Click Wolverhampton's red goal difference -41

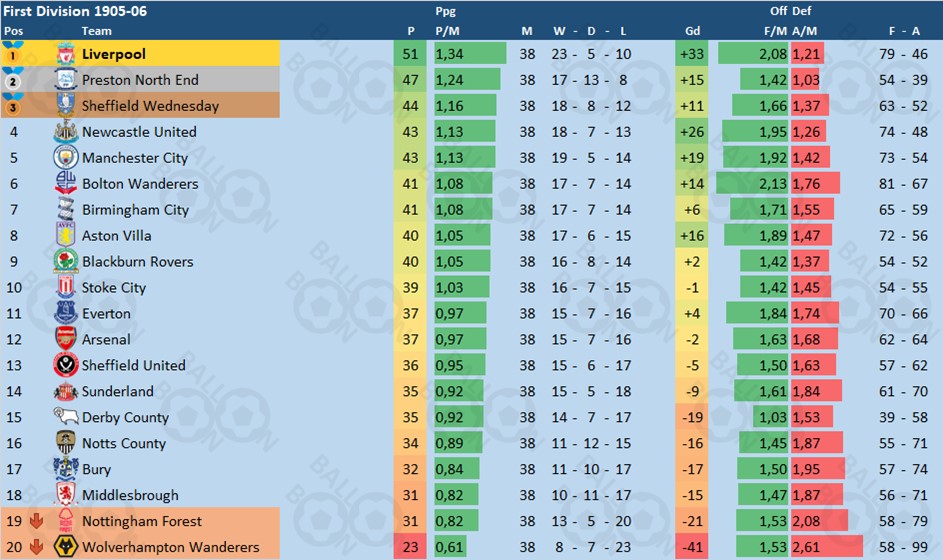click(692, 547)
